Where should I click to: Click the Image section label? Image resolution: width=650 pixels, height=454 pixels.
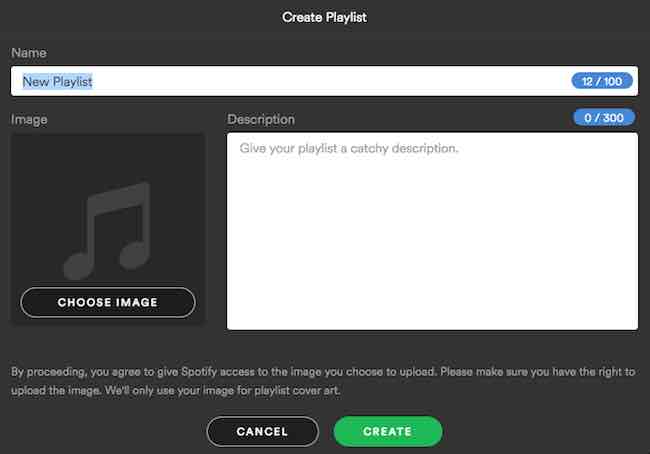(29, 119)
